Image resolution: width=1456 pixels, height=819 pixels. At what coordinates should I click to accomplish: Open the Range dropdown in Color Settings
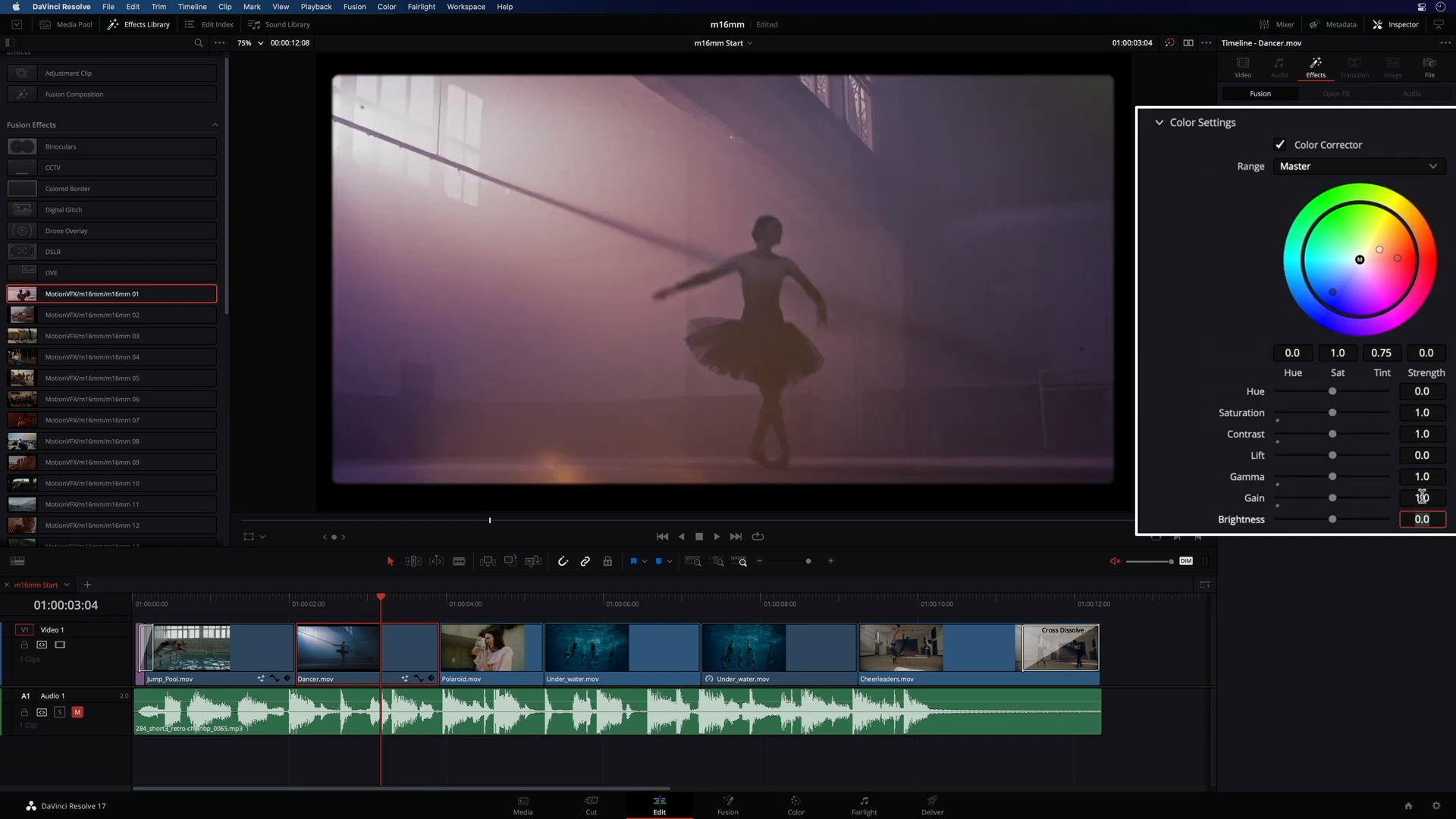point(1356,166)
